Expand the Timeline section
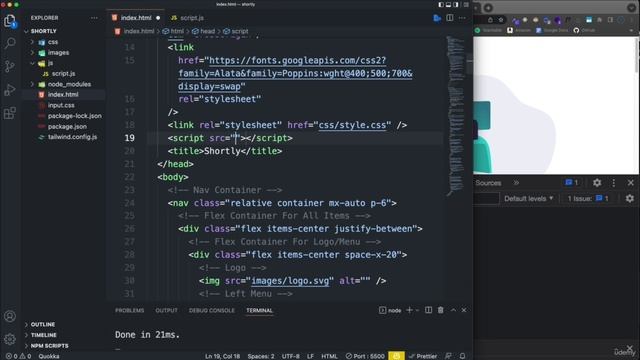640x360 pixels. (44, 335)
